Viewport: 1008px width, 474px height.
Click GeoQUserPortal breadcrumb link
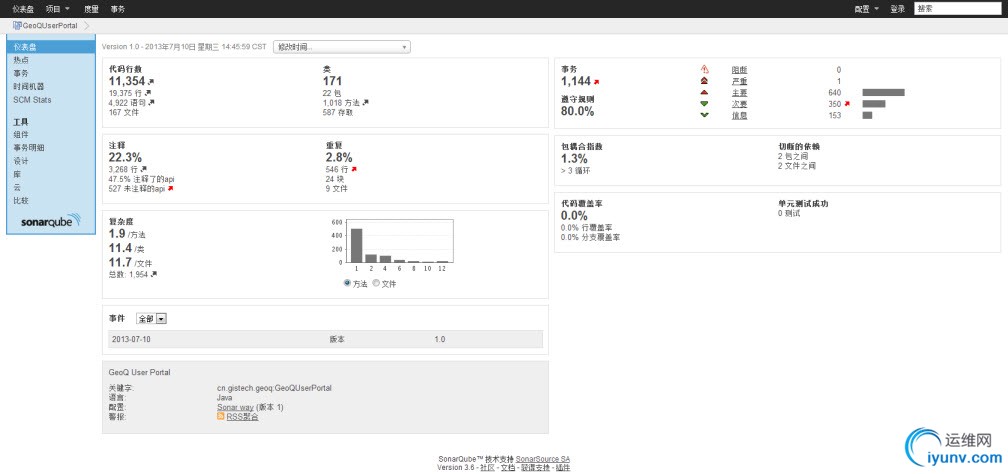[x=50, y=25]
